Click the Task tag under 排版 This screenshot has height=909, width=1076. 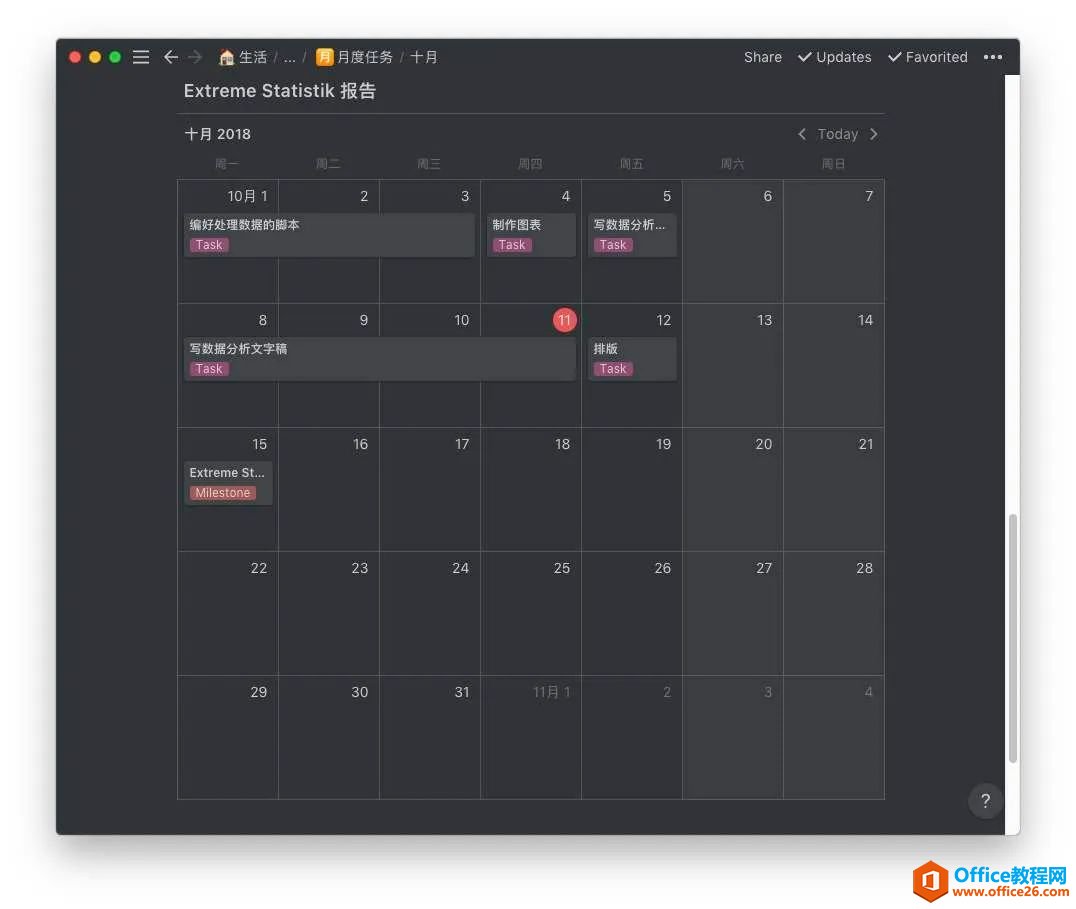pos(613,369)
